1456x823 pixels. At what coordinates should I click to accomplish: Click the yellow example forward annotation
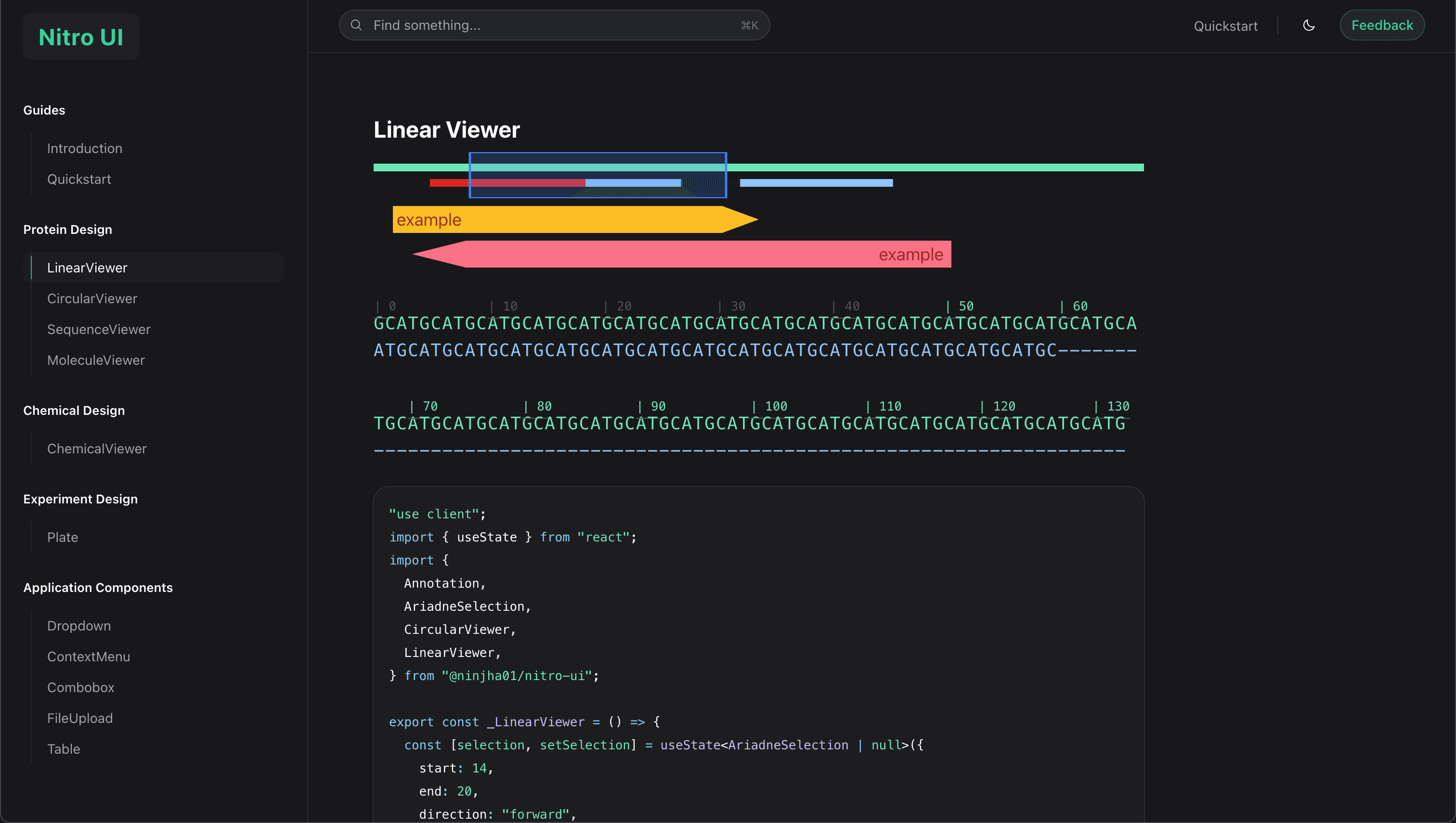(575, 219)
